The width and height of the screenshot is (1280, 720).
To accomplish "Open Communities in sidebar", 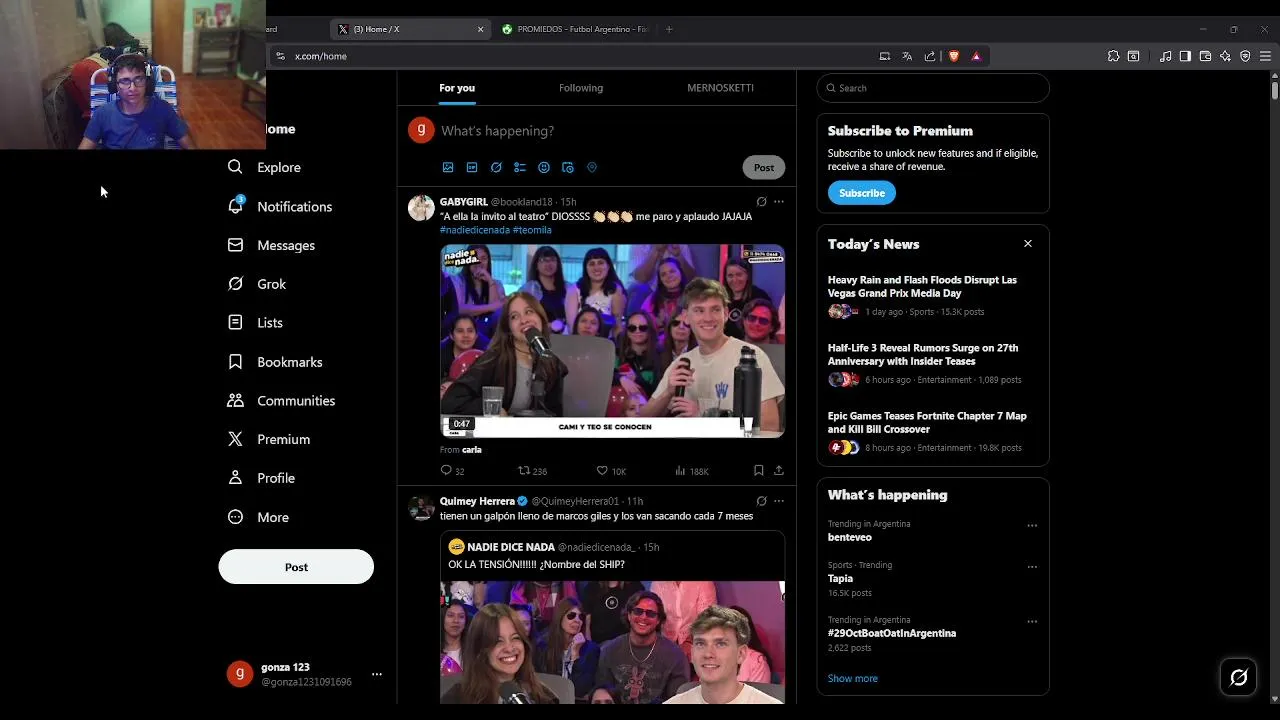I will (281, 400).
